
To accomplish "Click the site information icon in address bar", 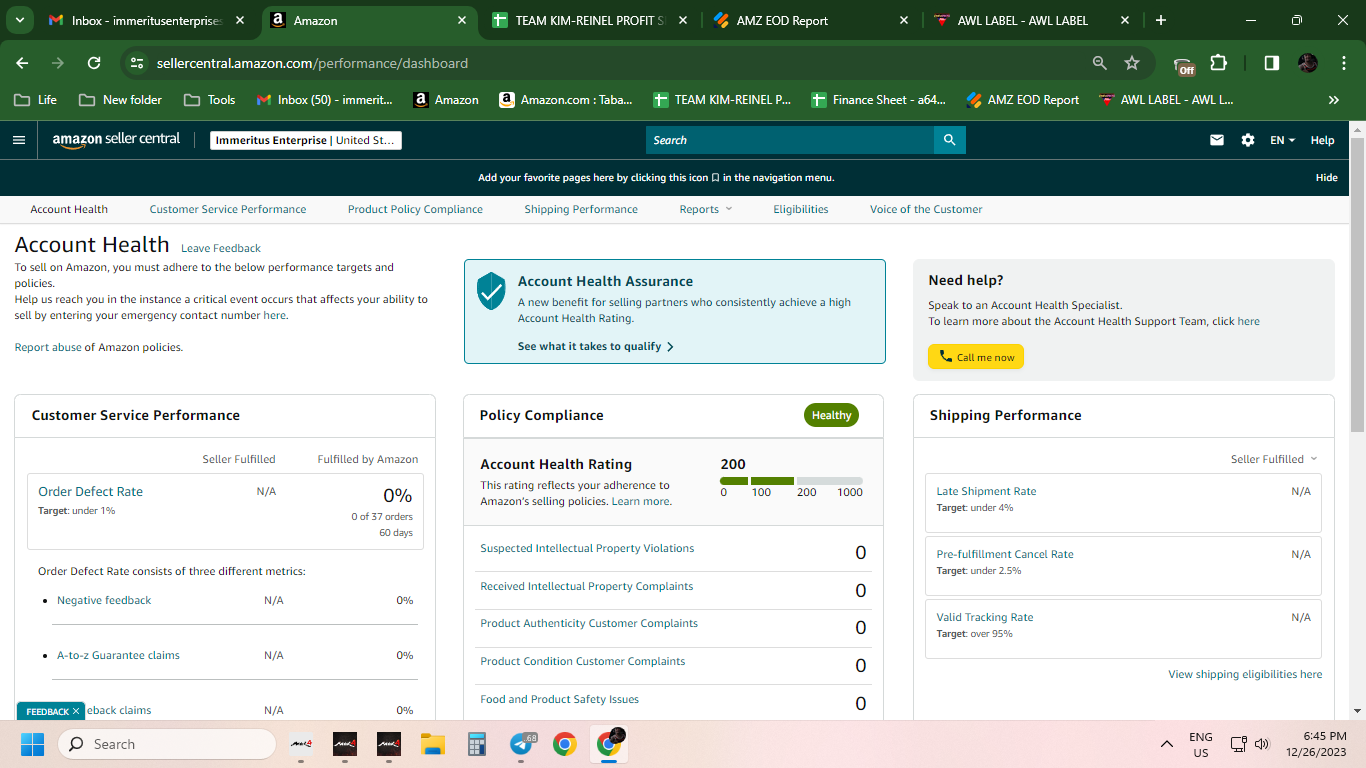I will pyautogui.click(x=137, y=63).
